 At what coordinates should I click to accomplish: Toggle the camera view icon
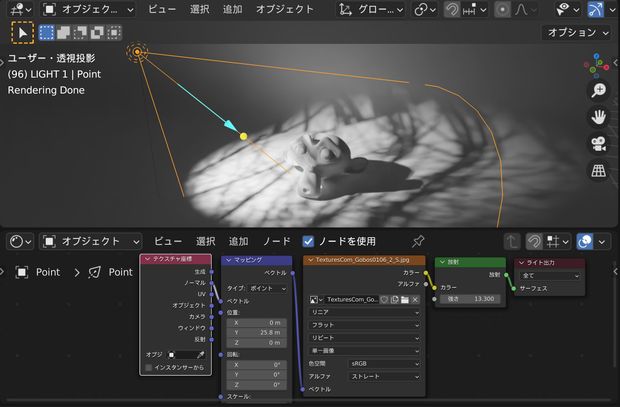point(599,144)
